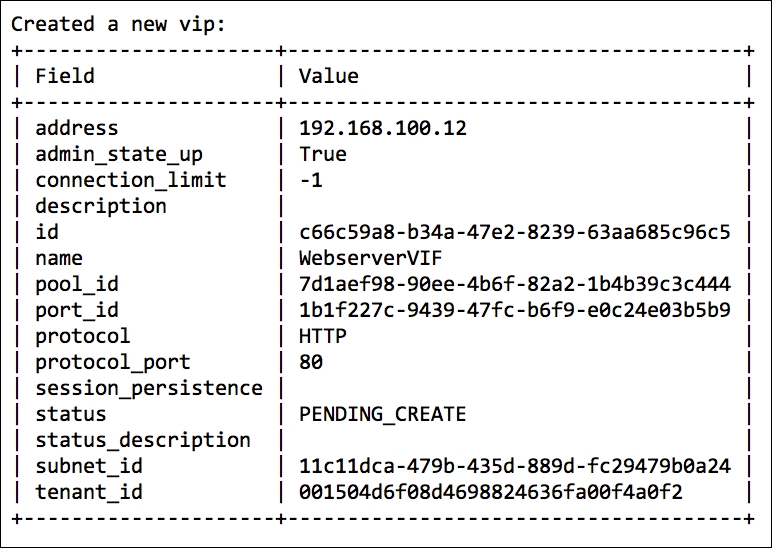Select the port_id value starting with 1b1f227c
This screenshot has width=772, height=548.
pos(514,310)
